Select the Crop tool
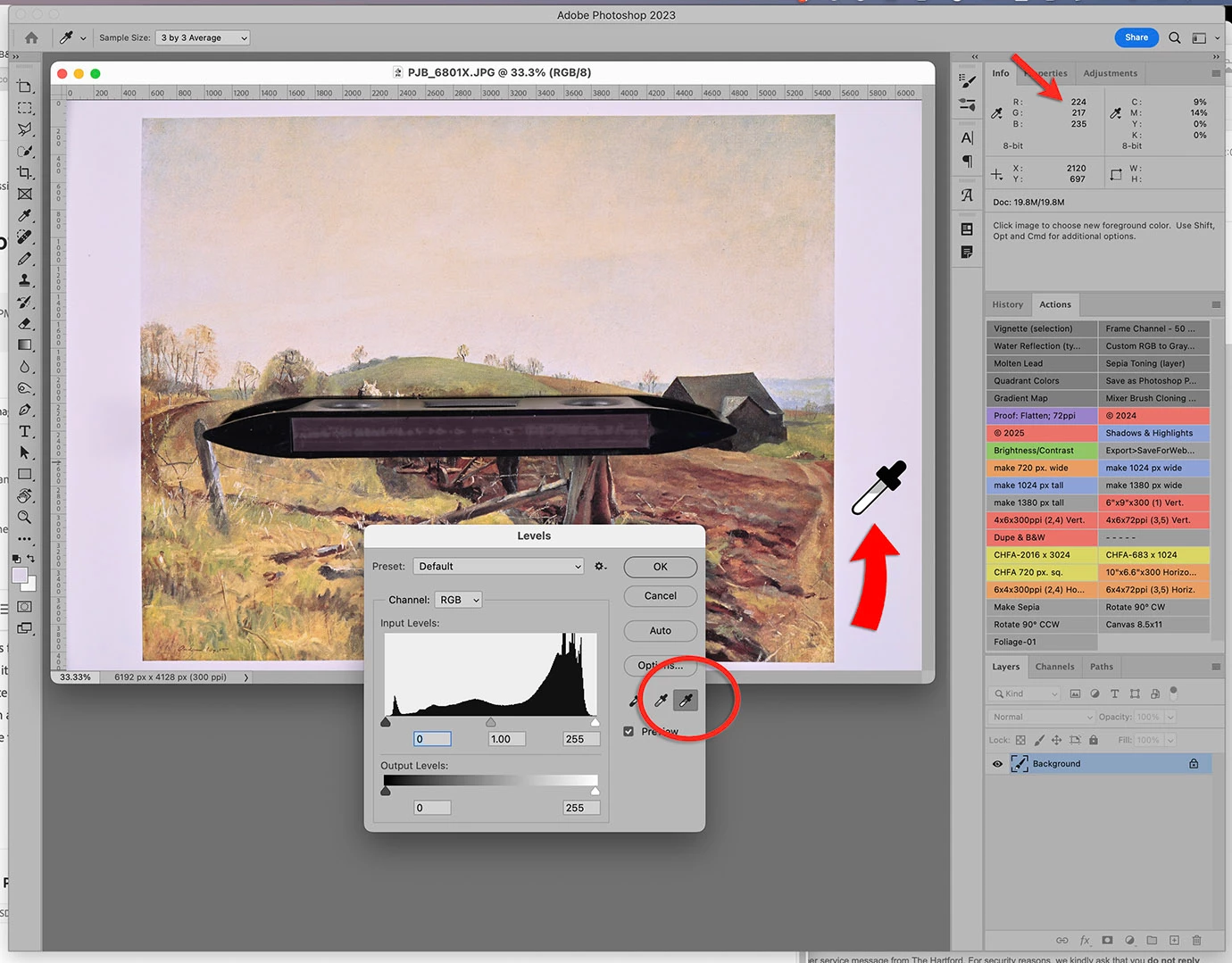1232x963 pixels. 25,172
